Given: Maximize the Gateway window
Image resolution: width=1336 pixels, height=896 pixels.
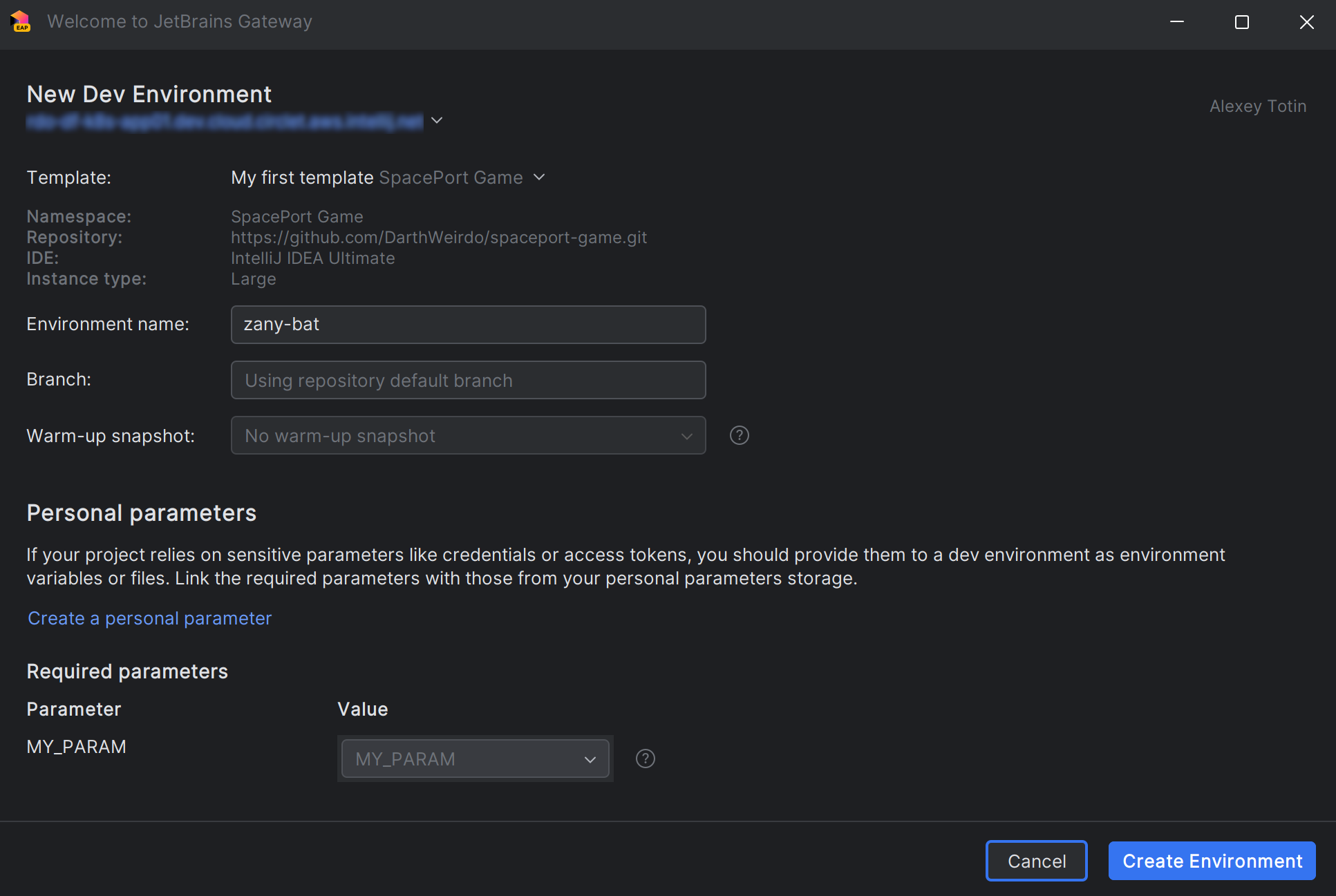Looking at the screenshot, I should coord(1241,22).
